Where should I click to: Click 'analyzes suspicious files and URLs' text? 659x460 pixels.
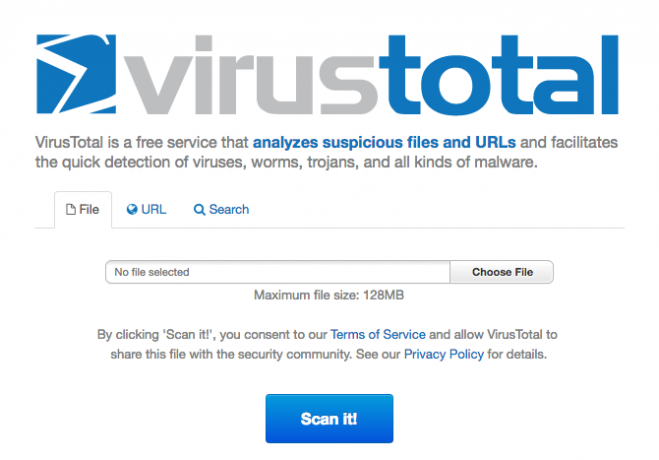click(384, 142)
